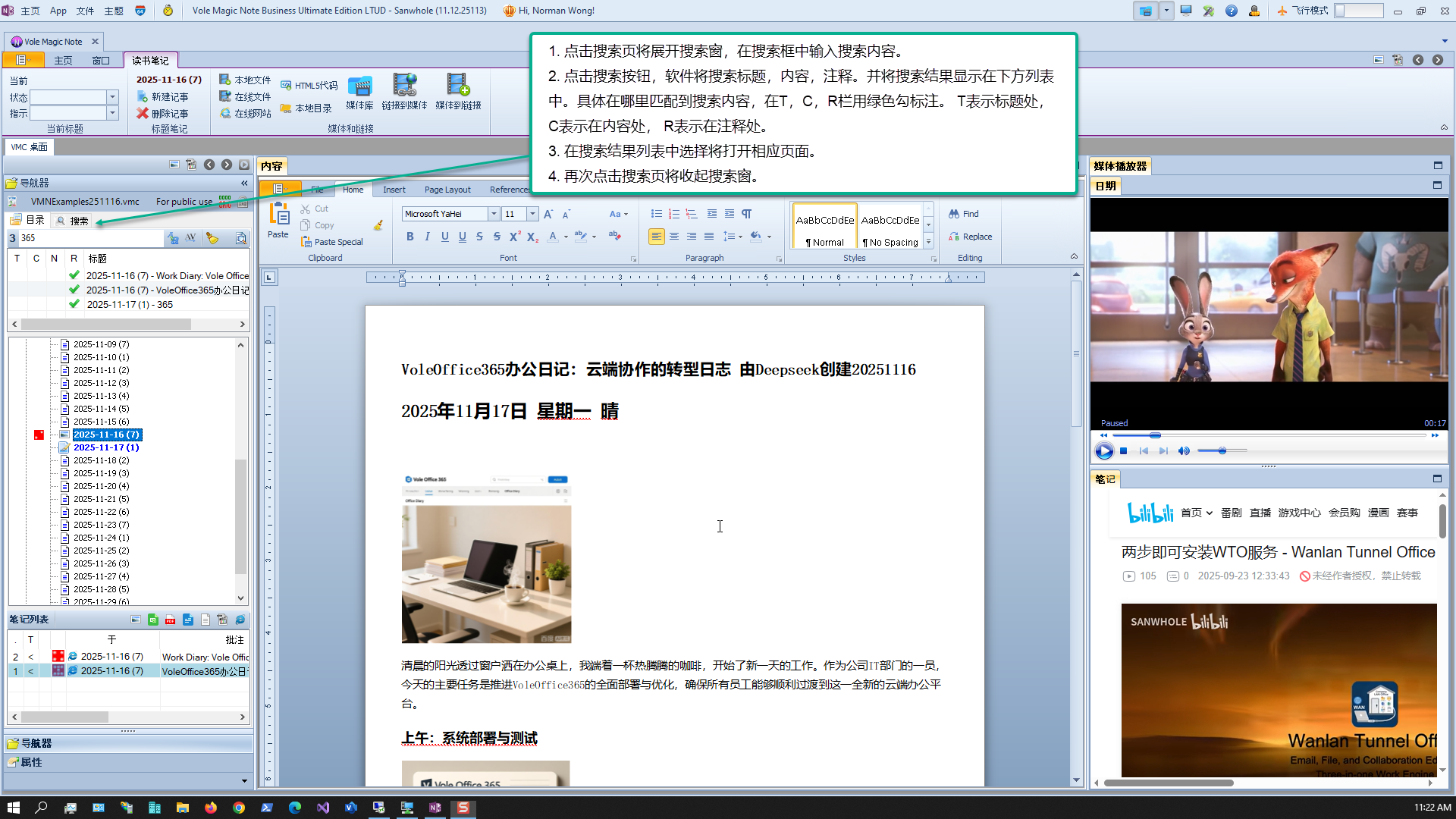Run the search with magnifier button
The width and height of the screenshot is (1456, 819).
241,238
